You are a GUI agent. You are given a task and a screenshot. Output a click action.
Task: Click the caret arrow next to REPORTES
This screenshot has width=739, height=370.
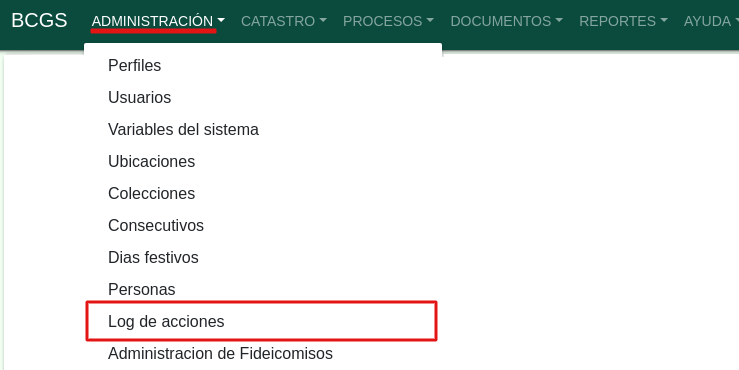pyautogui.click(x=664, y=21)
